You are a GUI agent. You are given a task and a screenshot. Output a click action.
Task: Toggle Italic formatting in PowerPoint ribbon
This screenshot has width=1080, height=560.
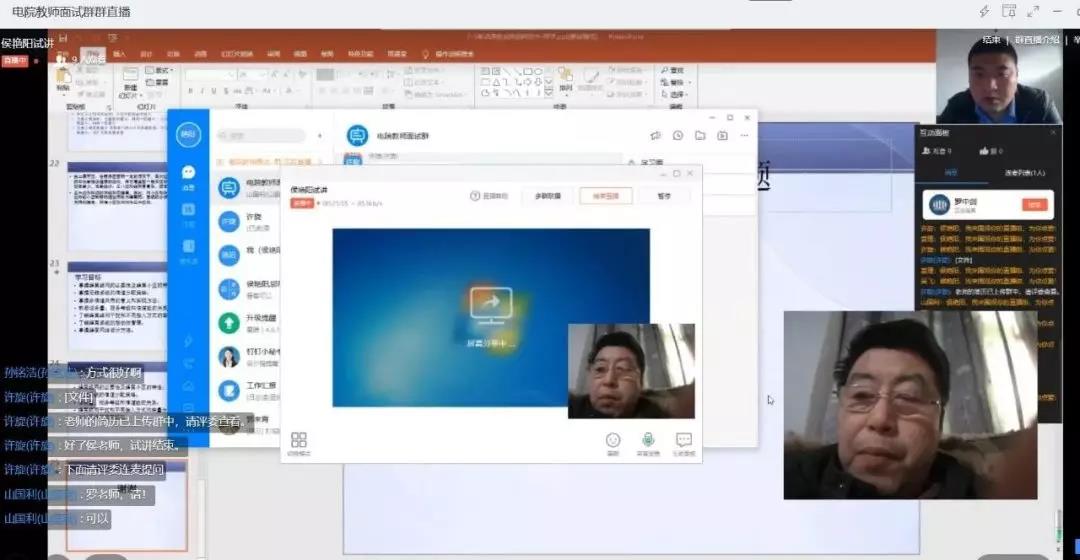[202, 91]
